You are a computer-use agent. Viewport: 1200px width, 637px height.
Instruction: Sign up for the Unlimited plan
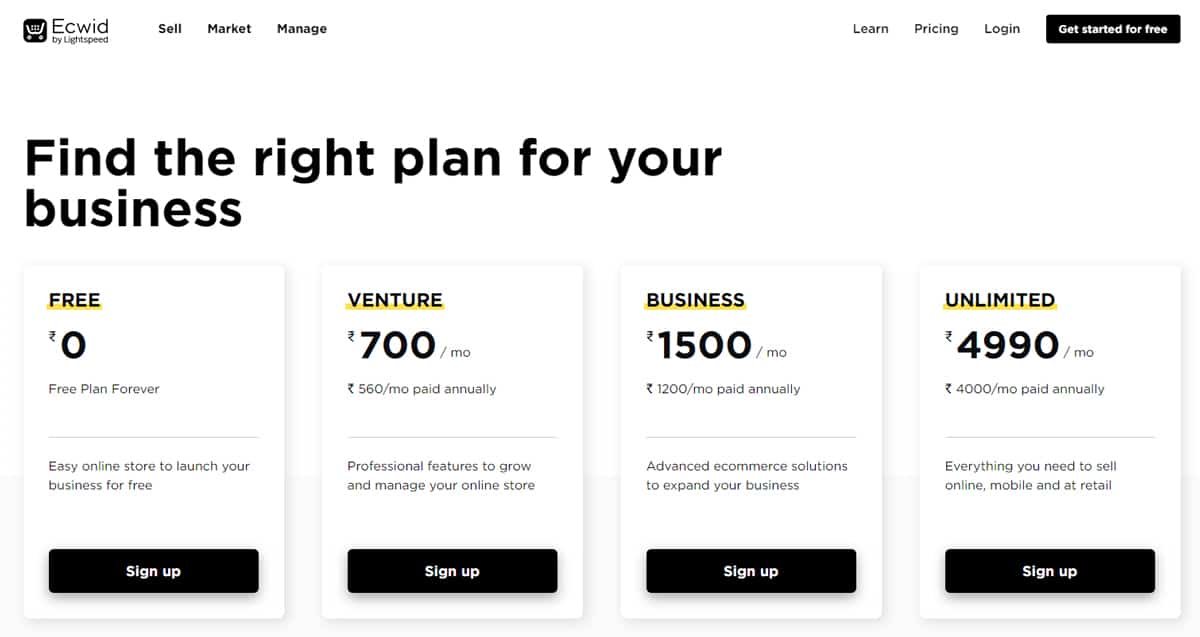click(x=1049, y=571)
